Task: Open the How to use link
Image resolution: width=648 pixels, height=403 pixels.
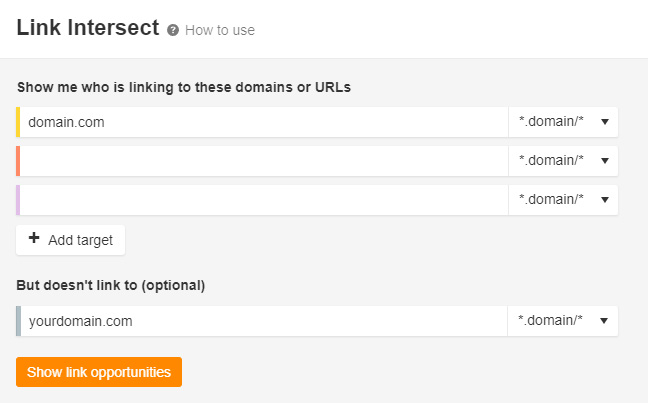Action: [x=220, y=30]
